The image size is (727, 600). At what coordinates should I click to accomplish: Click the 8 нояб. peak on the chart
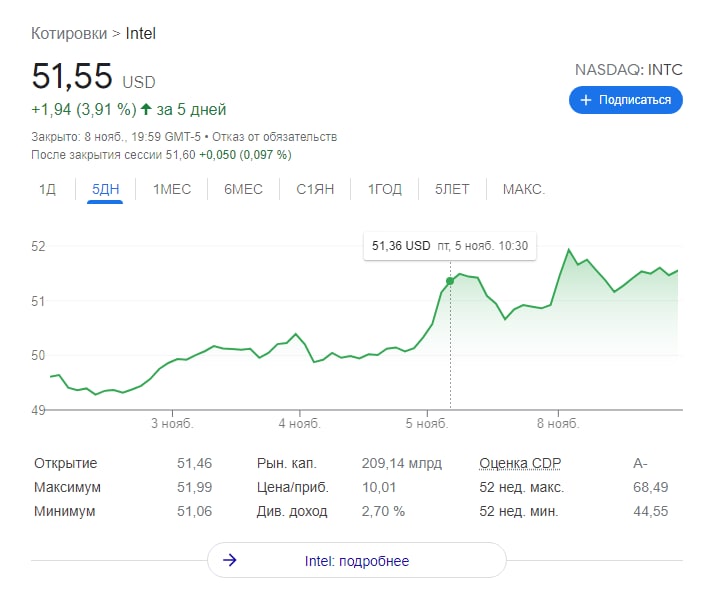coord(569,250)
